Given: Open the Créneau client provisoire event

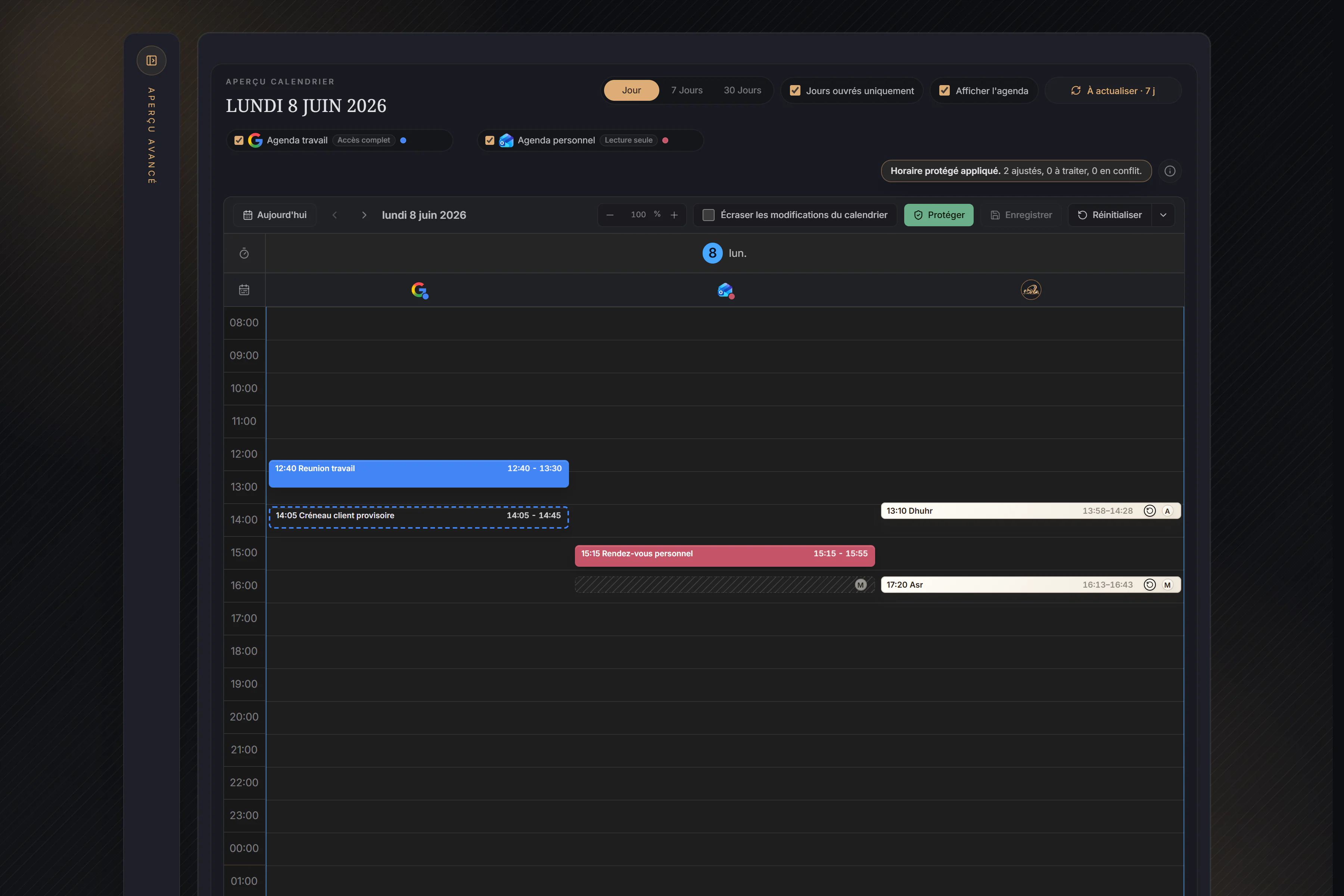Looking at the screenshot, I should click(419, 517).
